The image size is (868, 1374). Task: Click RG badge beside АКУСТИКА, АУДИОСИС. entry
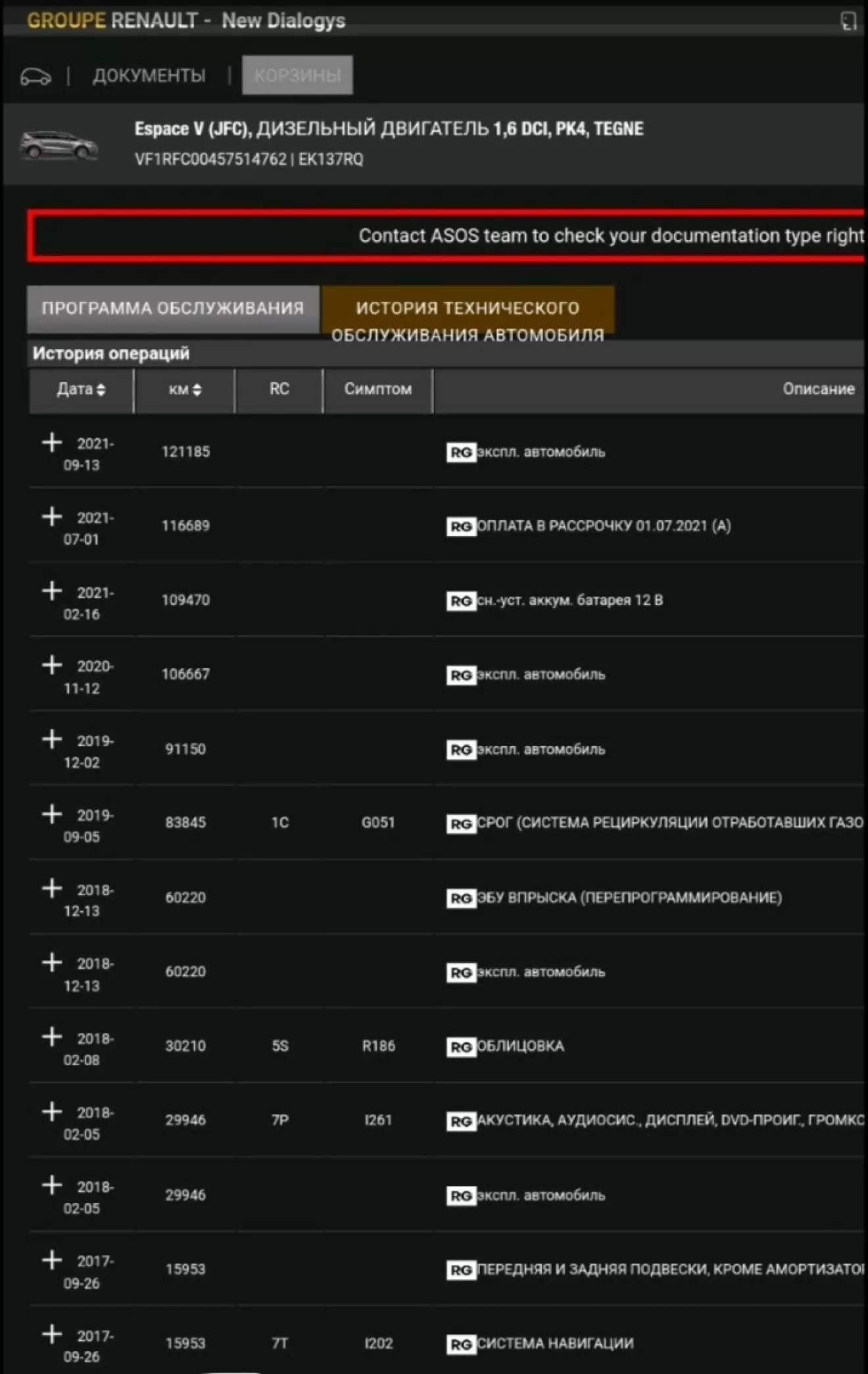click(x=460, y=1121)
